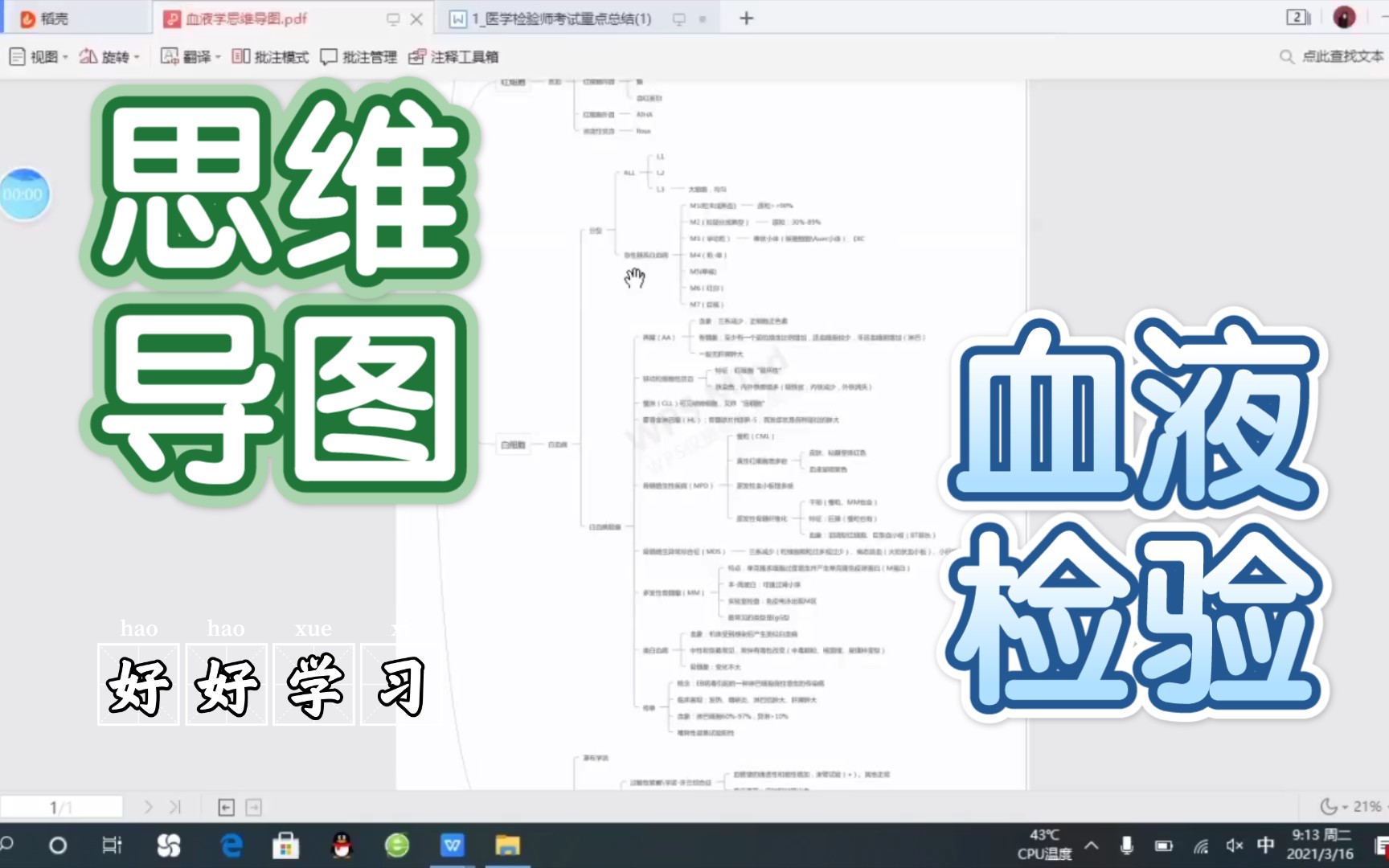Click the display icon on the pdf tab

tap(393, 18)
